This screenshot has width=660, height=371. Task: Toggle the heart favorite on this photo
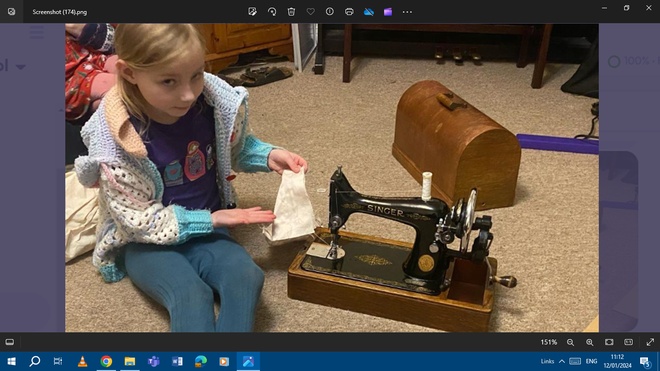click(310, 12)
